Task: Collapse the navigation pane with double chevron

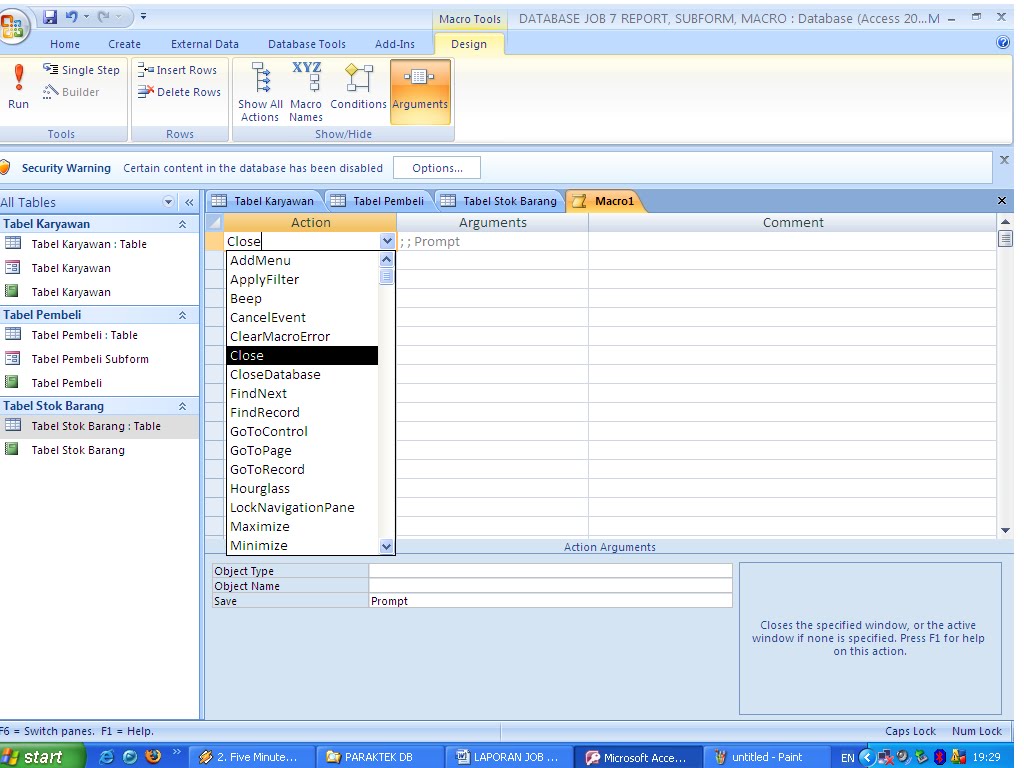Action: 189,202
